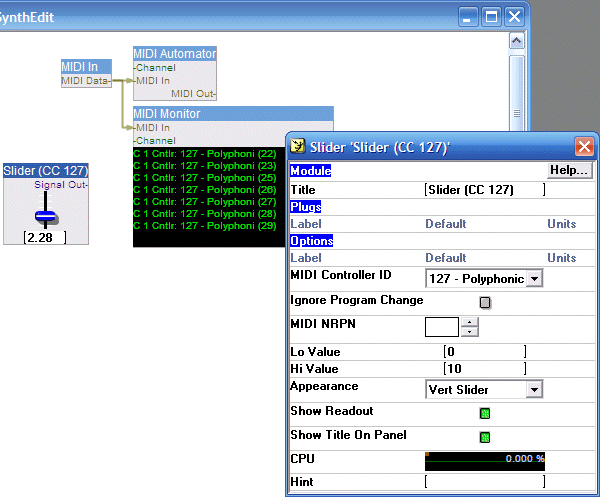The width and height of the screenshot is (600, 497).
Task: Click the MIDI Monitor MIDI In plug
Action: tap(152, 127)
